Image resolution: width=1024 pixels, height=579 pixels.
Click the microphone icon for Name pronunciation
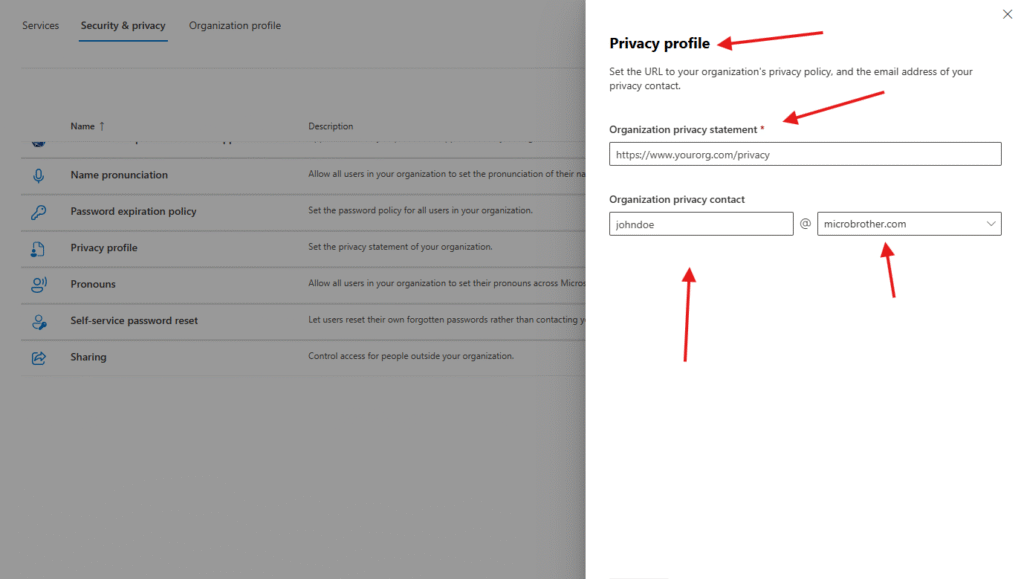[x=39, y=175]
